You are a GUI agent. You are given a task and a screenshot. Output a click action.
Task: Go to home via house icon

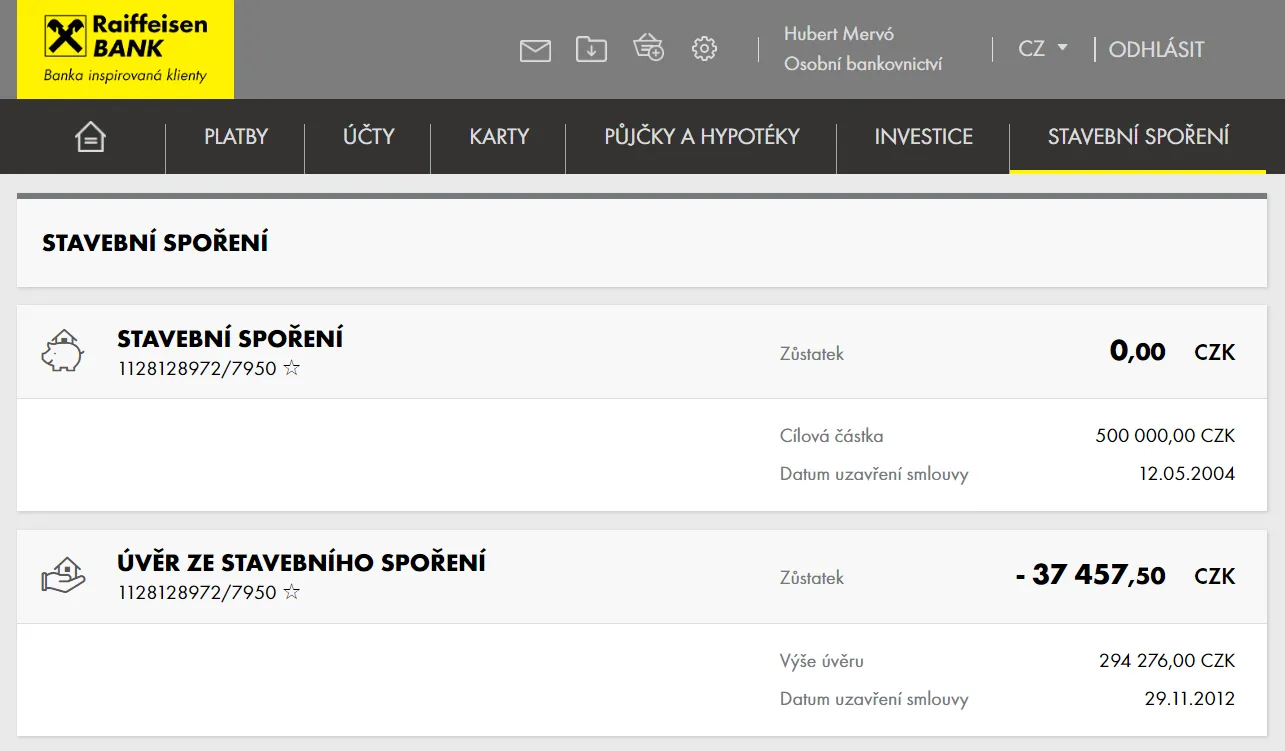point(90,137)
